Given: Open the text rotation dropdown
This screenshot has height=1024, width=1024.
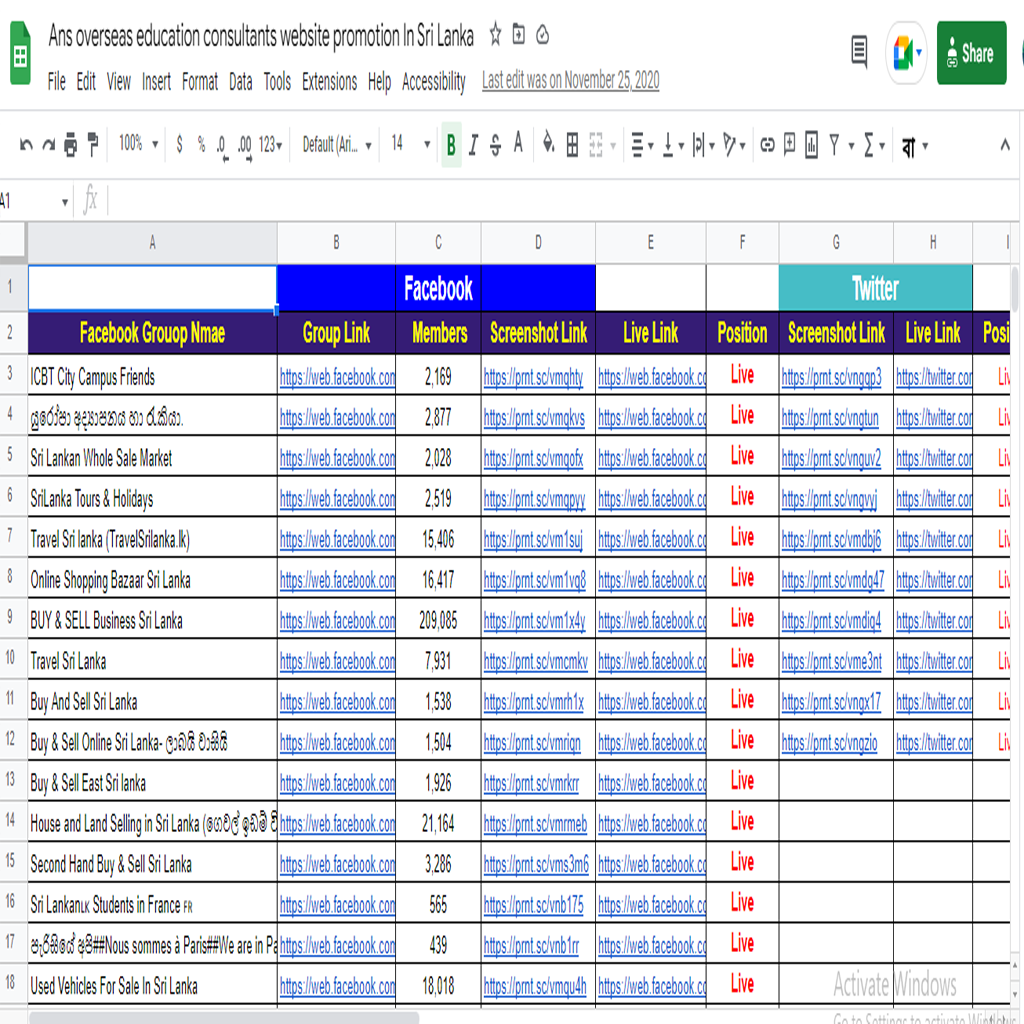Looking at the screenshot, I should [735, 145].
